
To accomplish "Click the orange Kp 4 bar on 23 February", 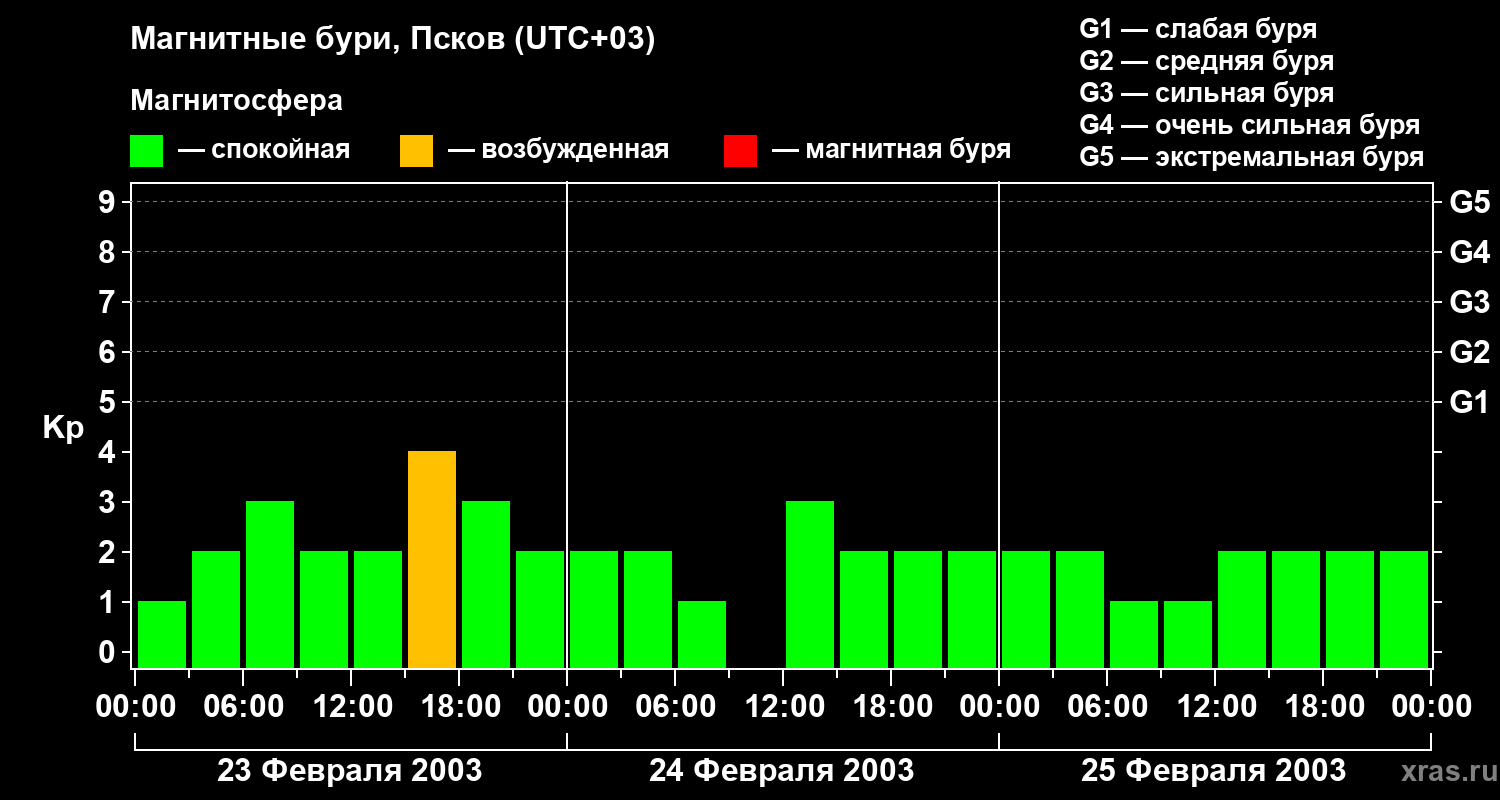I will tap(432, 559).
